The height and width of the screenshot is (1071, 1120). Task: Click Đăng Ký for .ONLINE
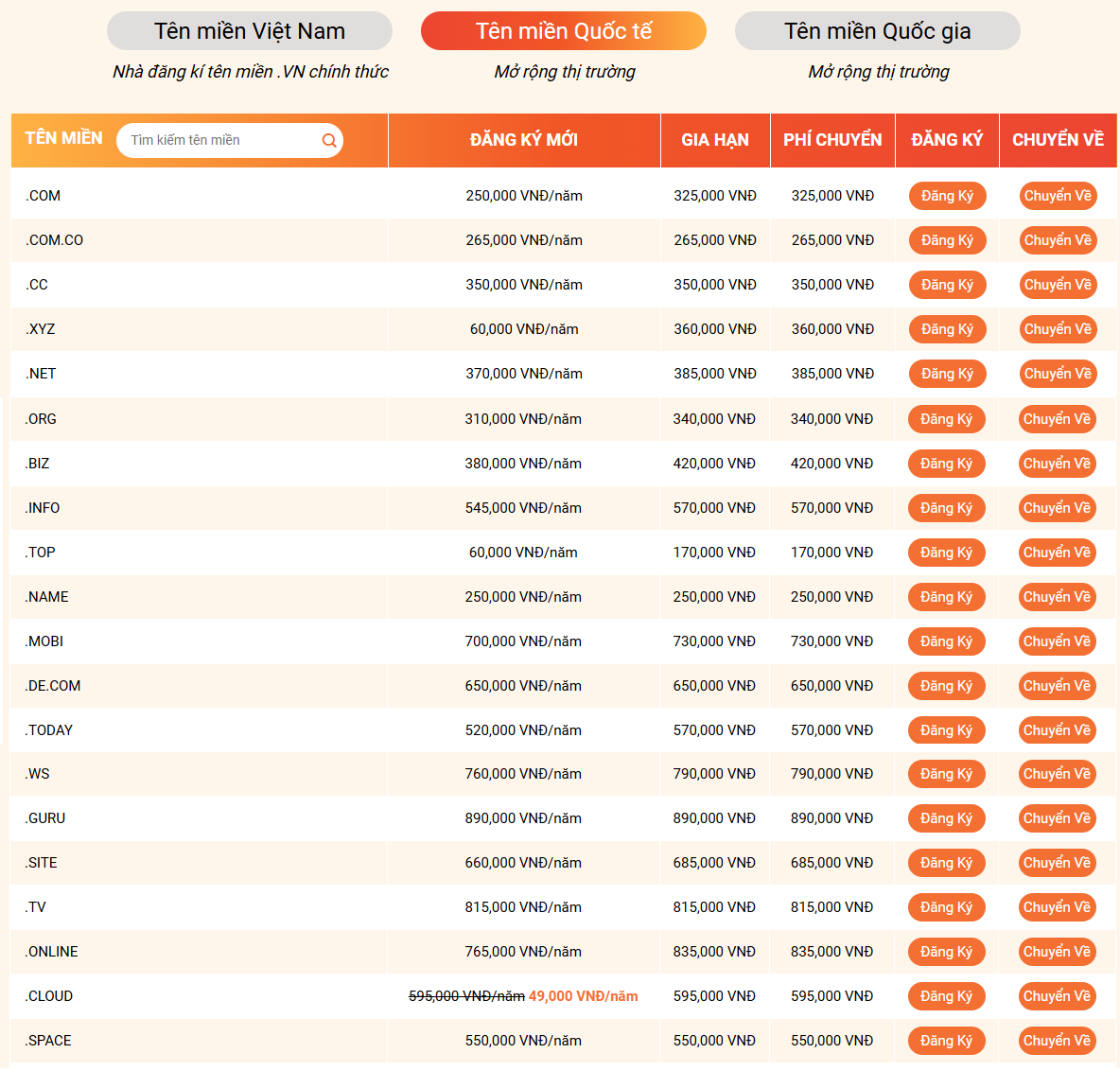coord(947,952)
